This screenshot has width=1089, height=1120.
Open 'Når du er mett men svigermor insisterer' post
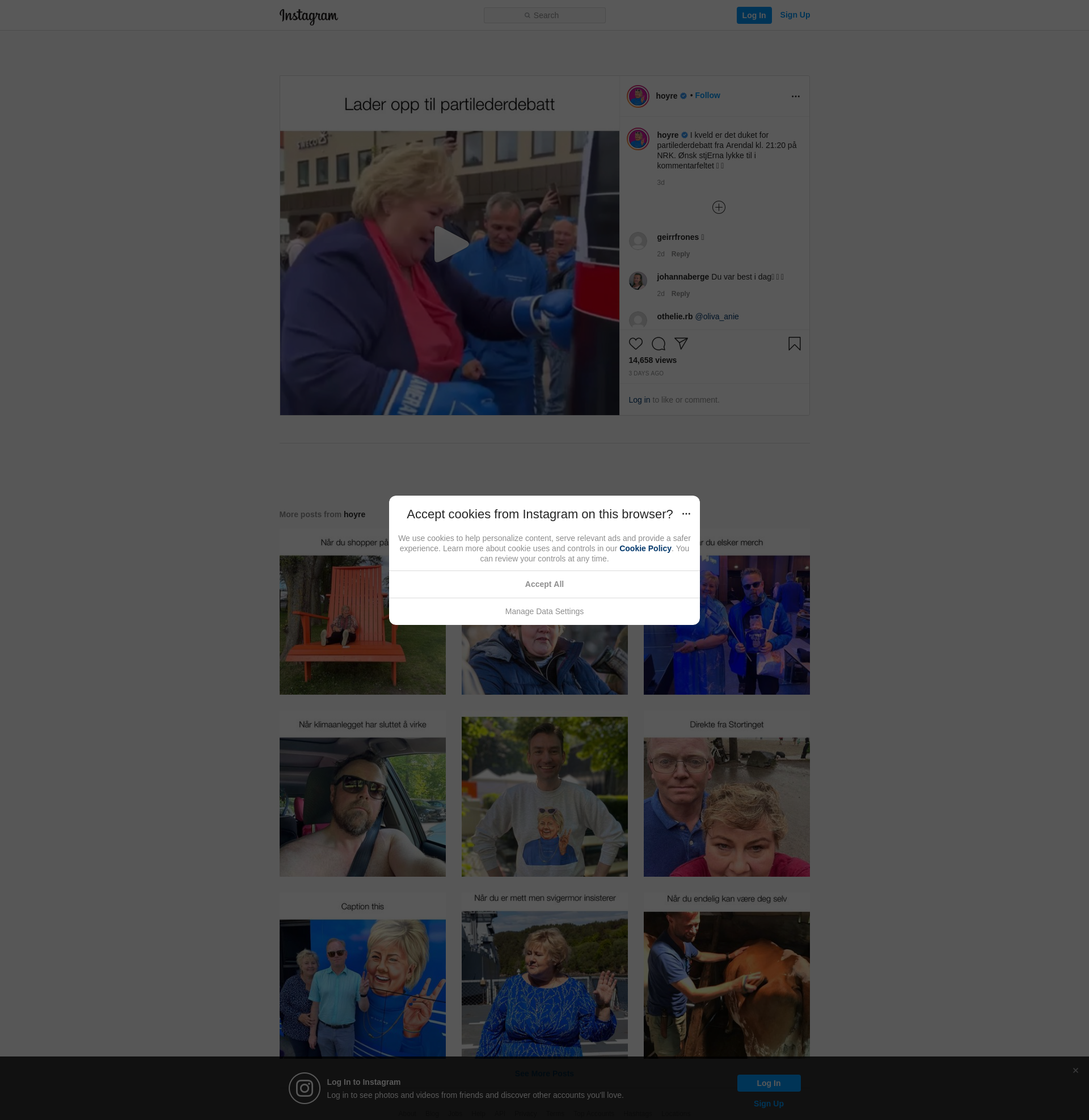coord(544,976)
